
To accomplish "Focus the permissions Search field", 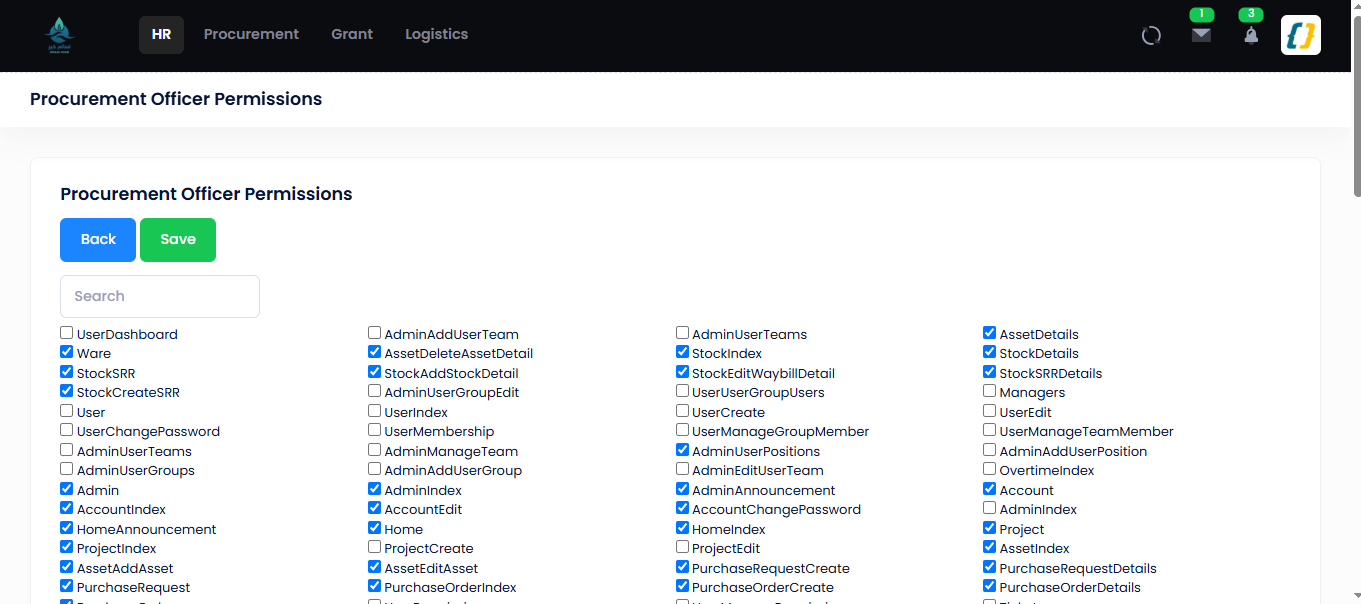I will click(x=160, y=296).
